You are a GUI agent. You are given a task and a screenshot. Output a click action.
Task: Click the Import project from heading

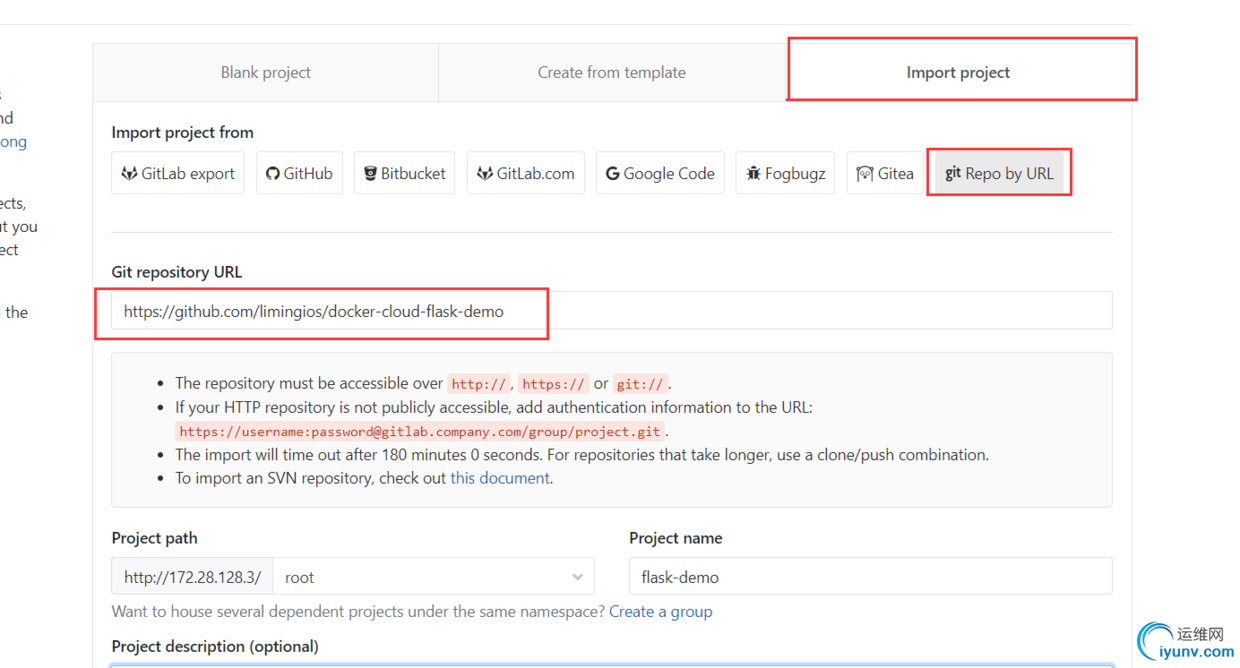tap(182, 132)
